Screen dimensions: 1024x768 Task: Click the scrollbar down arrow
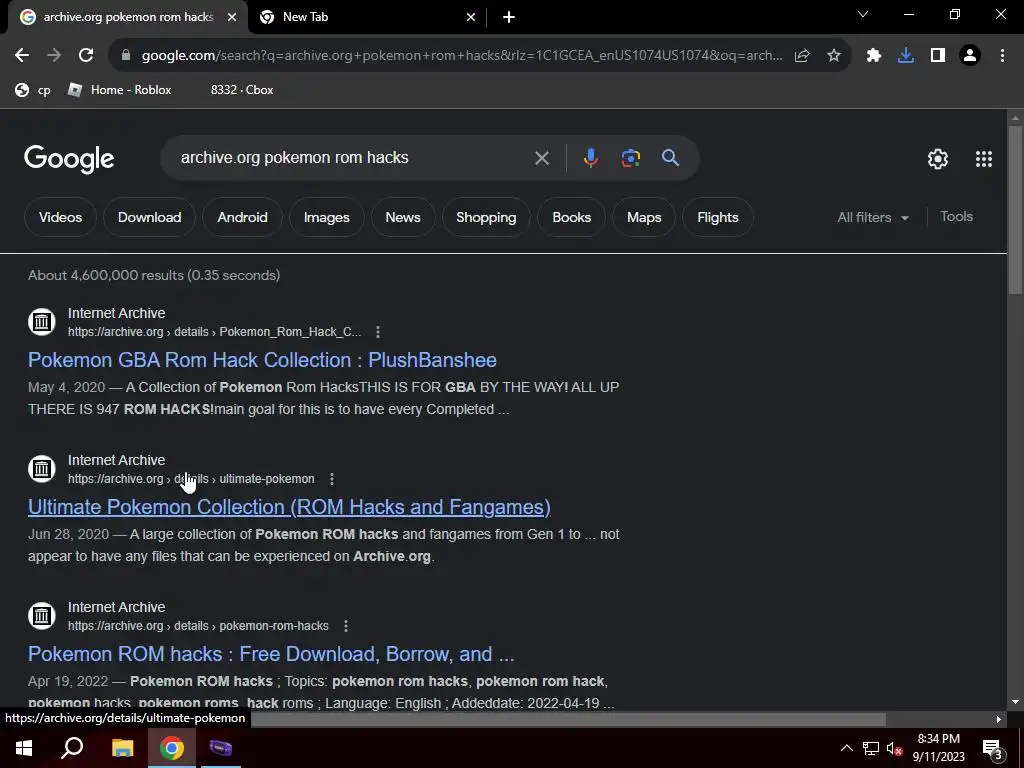tap(1016, 703)
